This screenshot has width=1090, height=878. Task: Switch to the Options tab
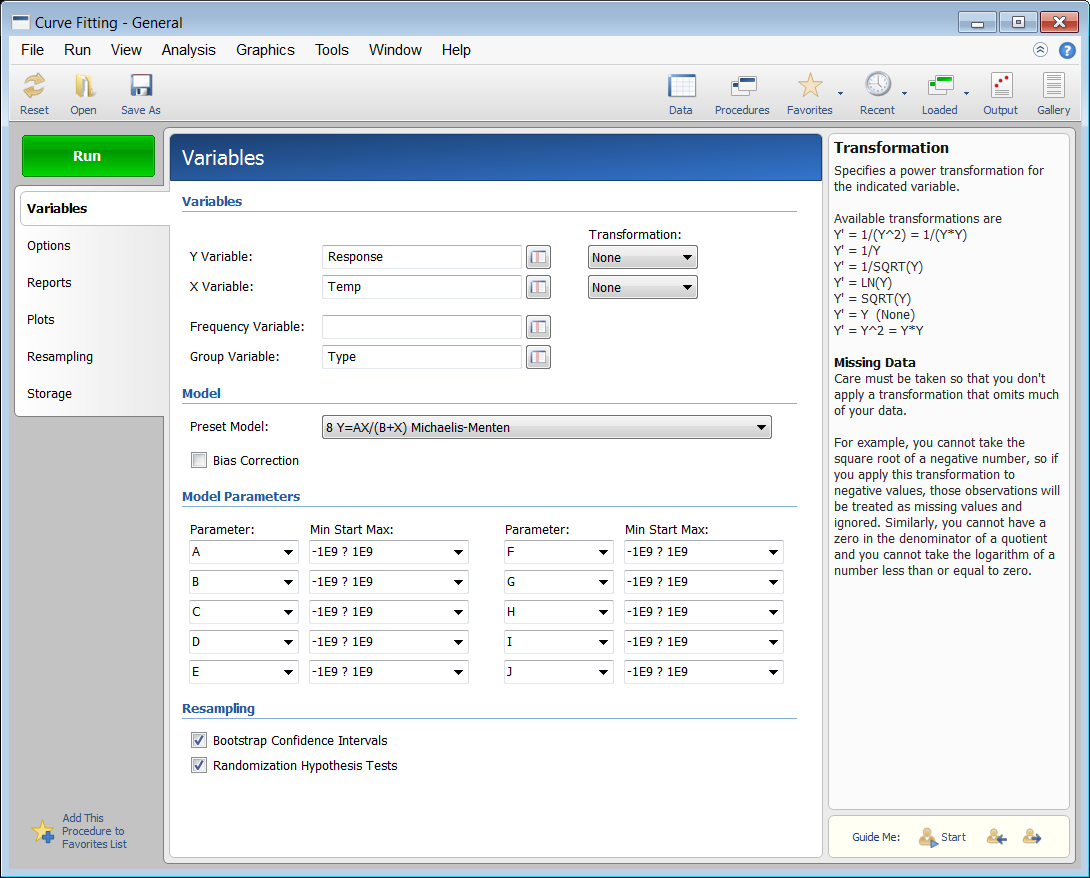[x=49, y=245]
